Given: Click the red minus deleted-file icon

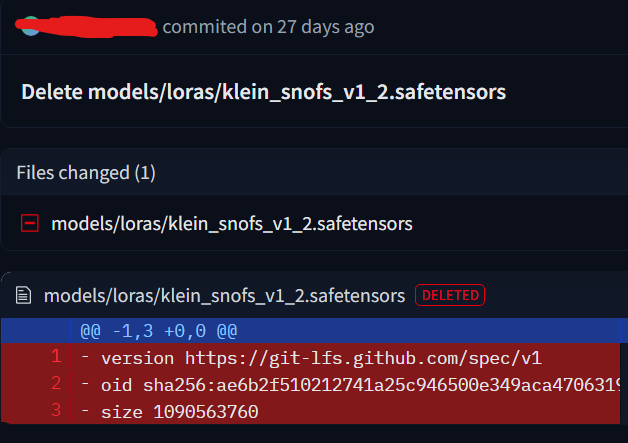Looking at the screenshot, I should [x=30, y=223].
